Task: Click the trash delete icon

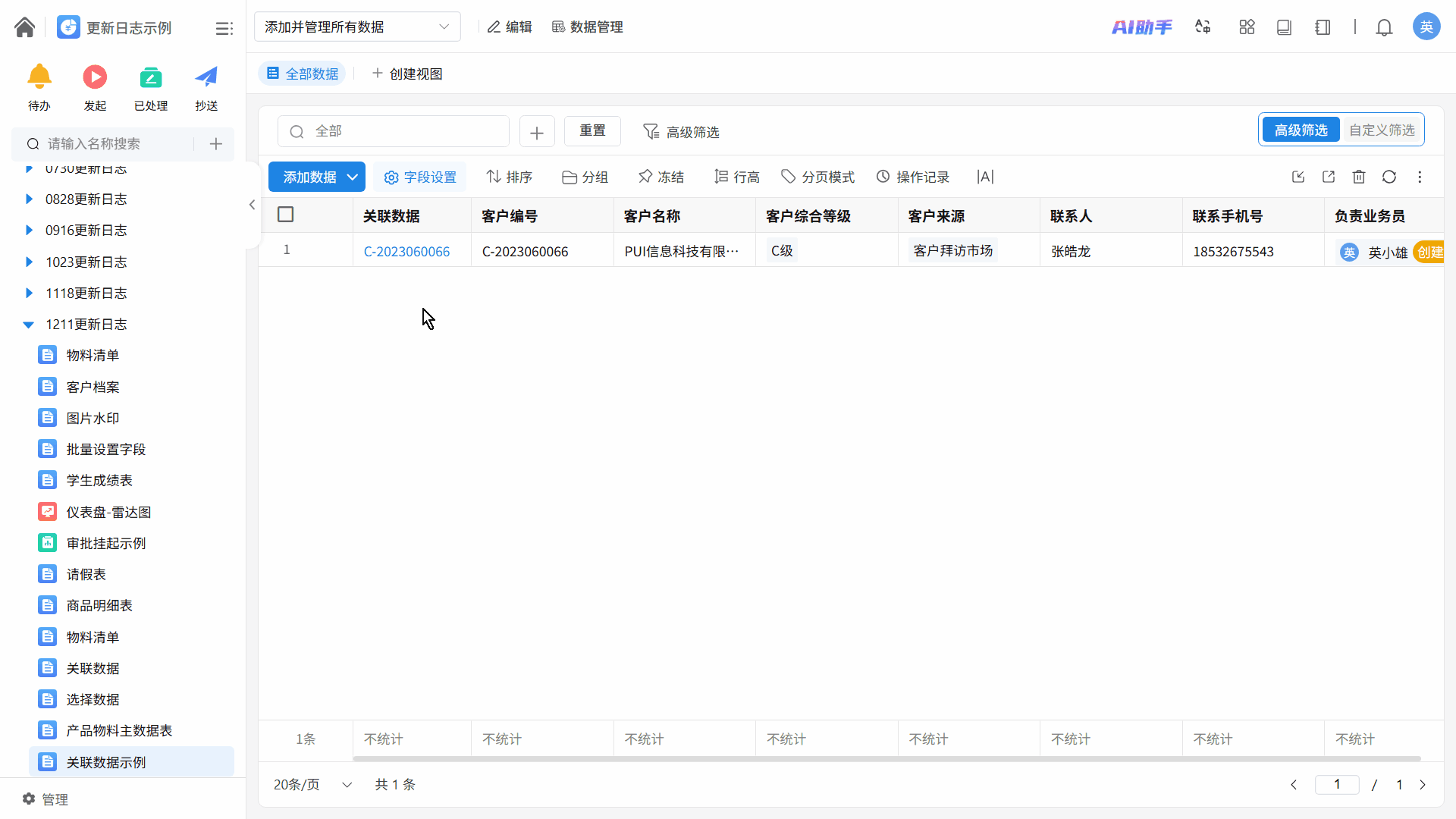Action: coord(1358,177)
